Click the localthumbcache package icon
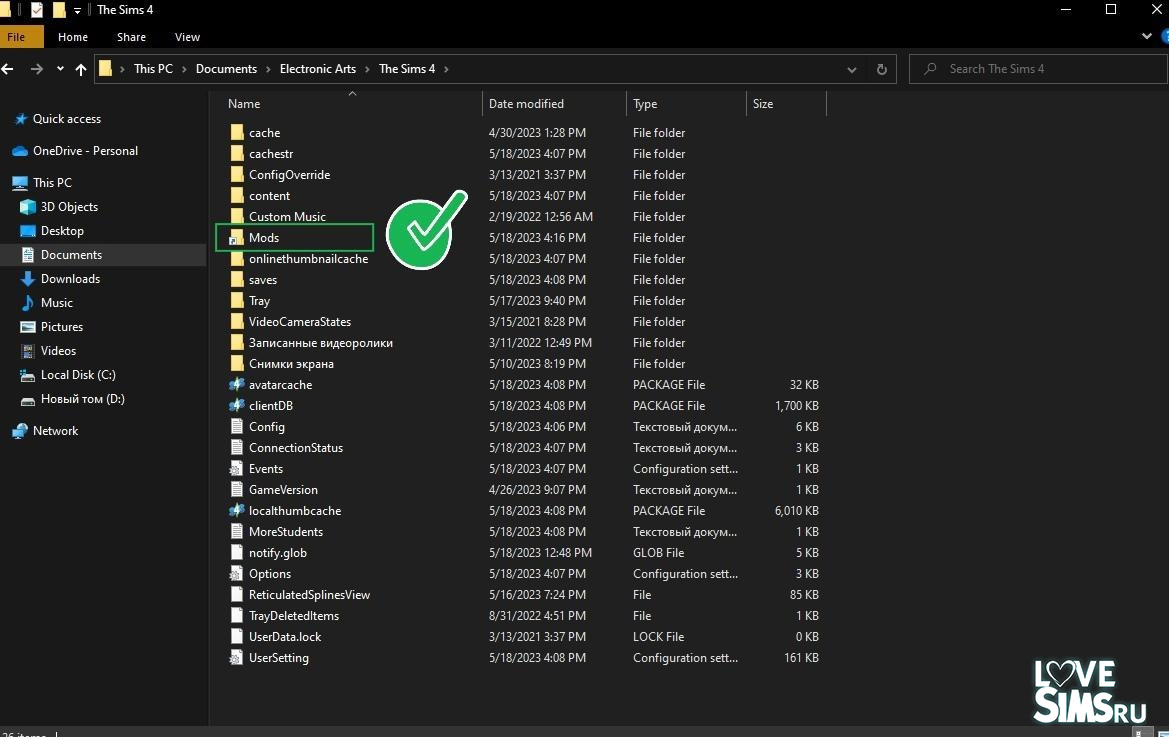This screenshot has height=737, width=1169. (237, 510)
